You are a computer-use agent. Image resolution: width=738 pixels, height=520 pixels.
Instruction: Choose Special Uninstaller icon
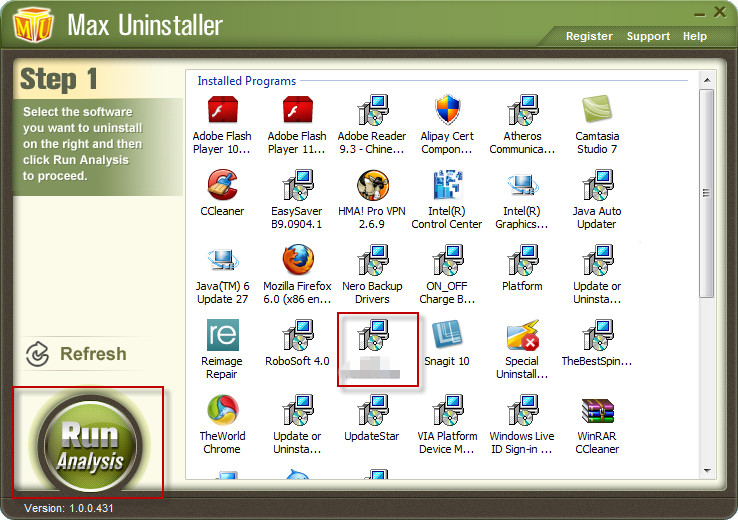[522, 335]
